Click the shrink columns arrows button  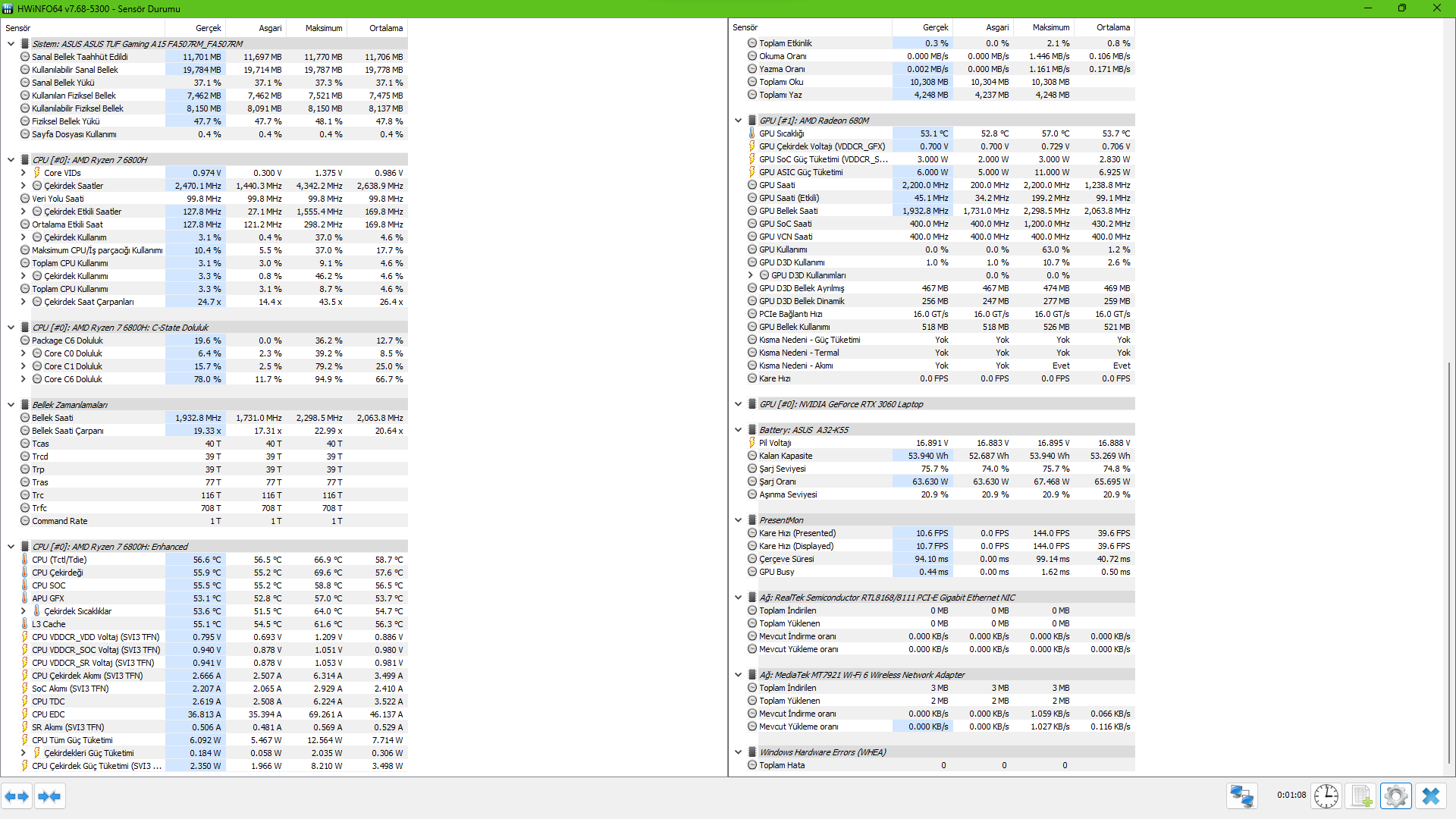pyautogui.click(x=49, y=796)
